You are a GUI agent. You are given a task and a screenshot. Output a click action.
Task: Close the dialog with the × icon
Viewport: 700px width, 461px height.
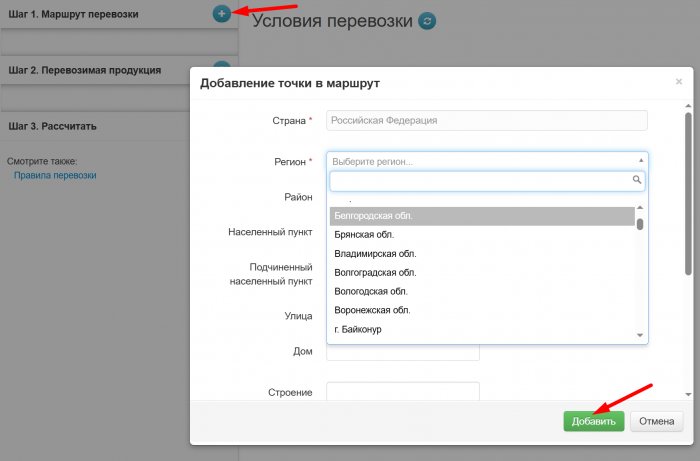pos(679,82)
